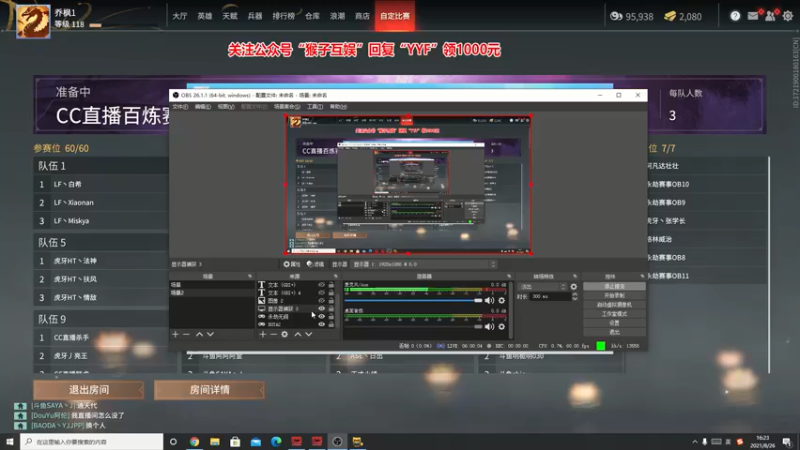Screen dimensions: 800x450
Task: Toggle lock on 图像 2 source
Action: (x=331, y=301)
